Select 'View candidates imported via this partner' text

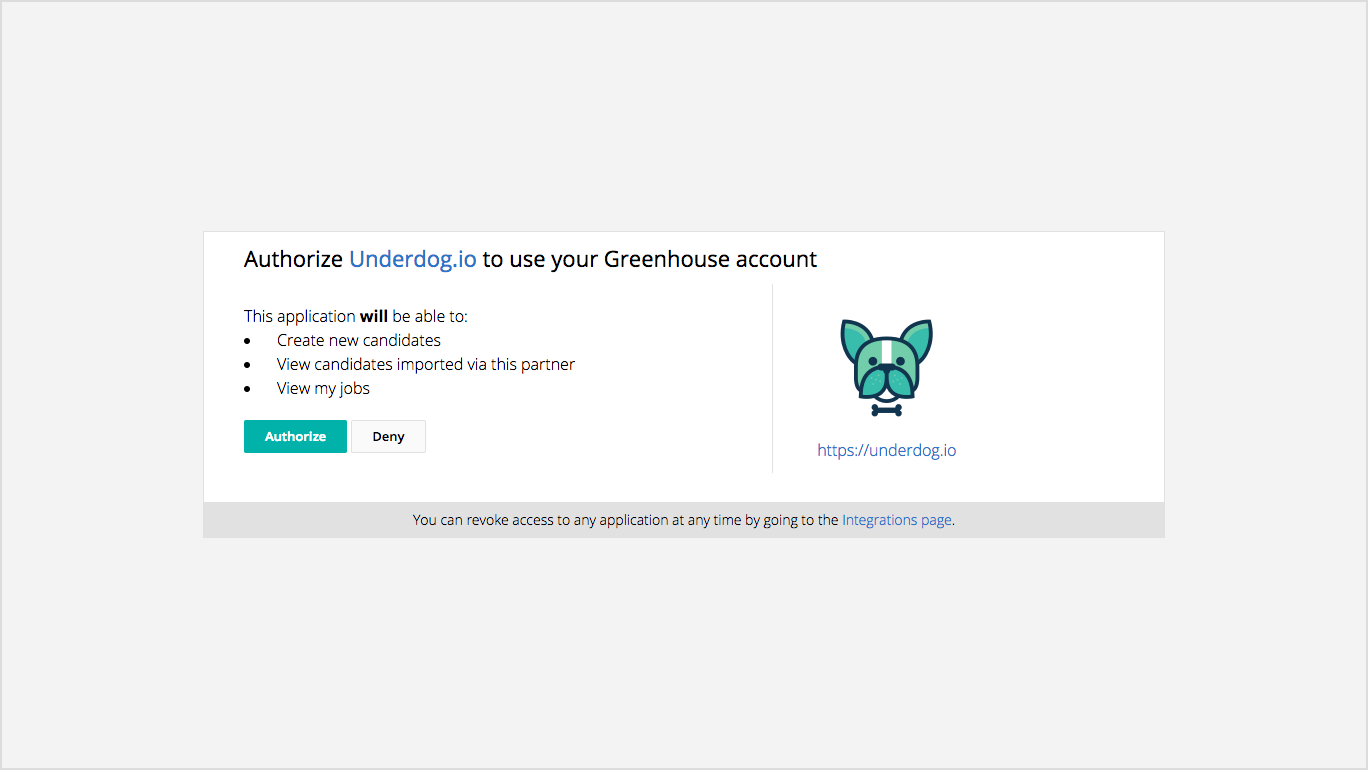426,364
